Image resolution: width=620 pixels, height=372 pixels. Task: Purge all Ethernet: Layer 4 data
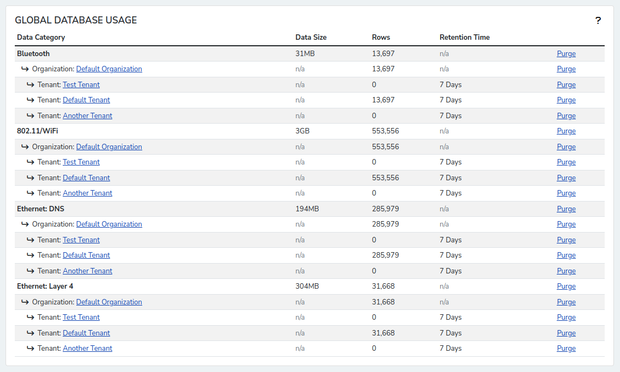(566, 286)
